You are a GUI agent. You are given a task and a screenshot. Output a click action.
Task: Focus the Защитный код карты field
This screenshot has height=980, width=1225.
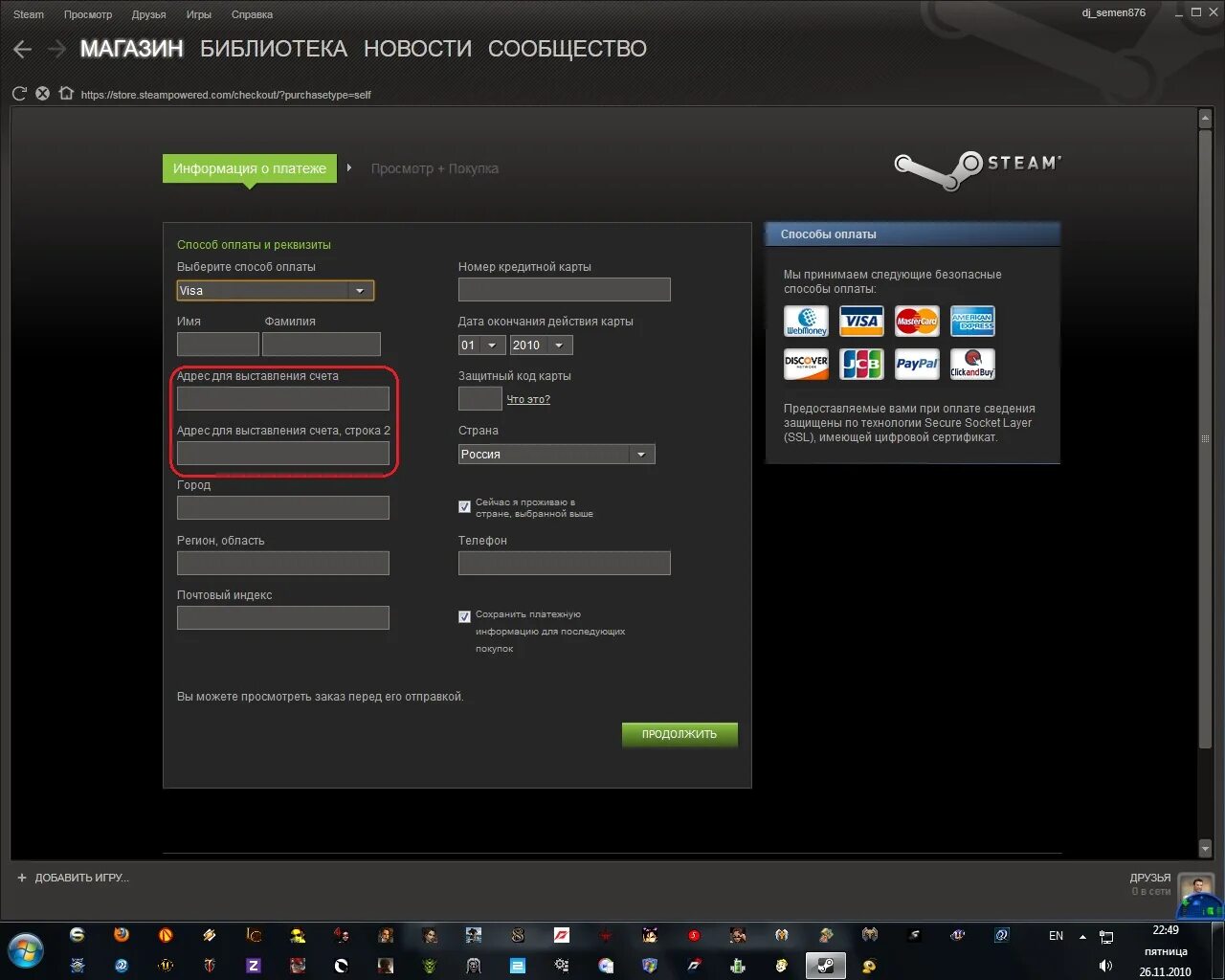(x=480, y=399)
